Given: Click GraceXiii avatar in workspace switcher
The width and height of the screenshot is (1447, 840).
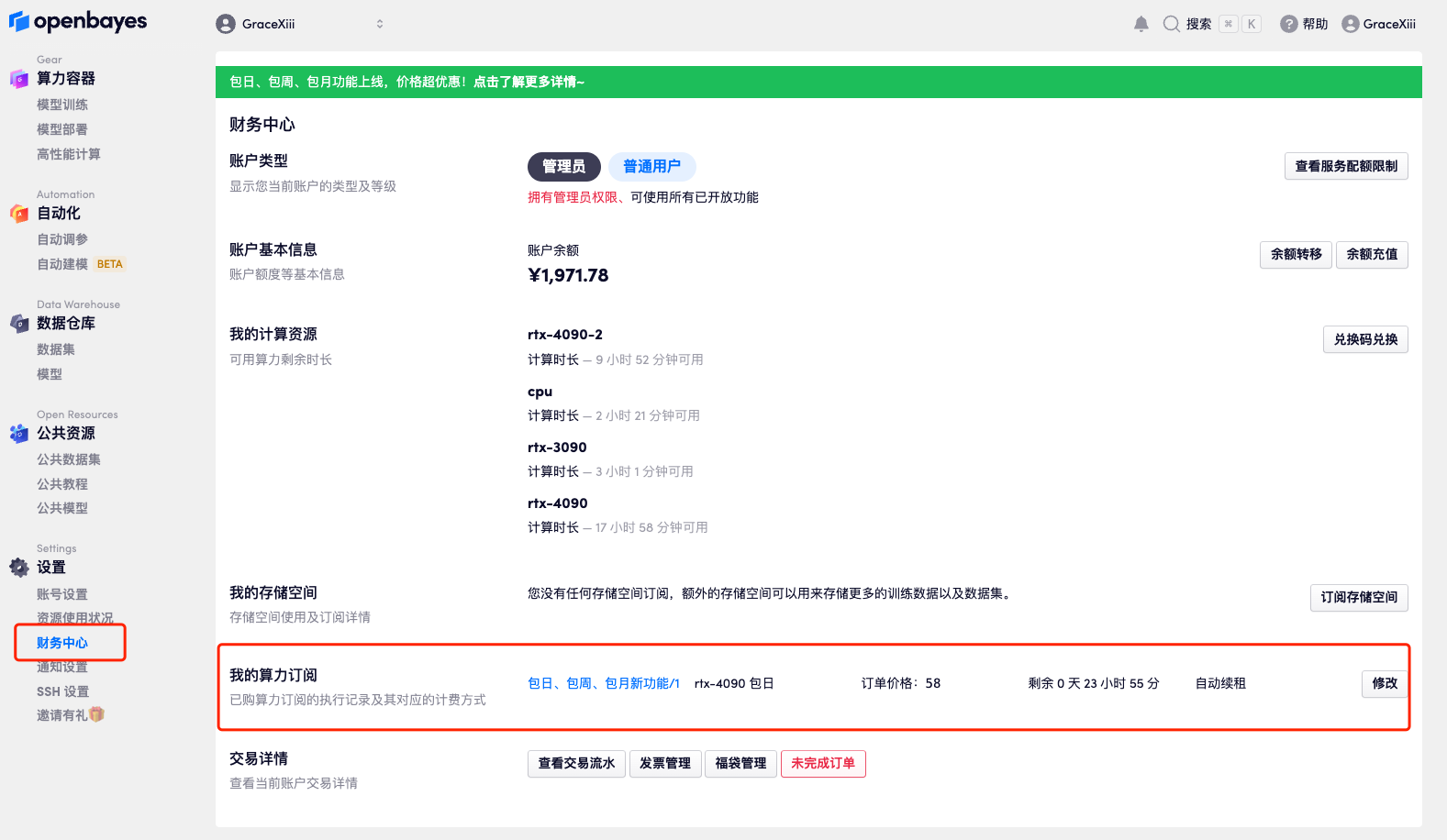Looking at the screenshot, I should (226, 24).
